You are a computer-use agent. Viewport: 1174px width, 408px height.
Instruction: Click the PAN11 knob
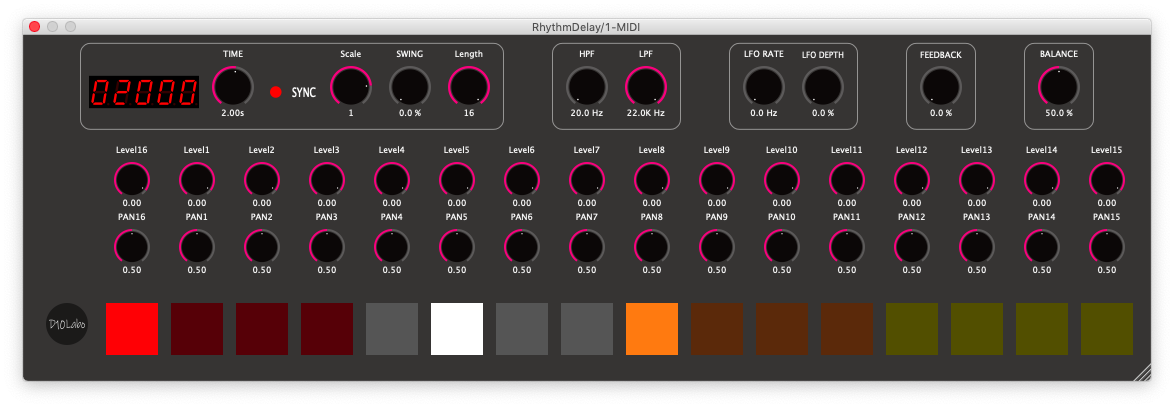pos(847,247)
